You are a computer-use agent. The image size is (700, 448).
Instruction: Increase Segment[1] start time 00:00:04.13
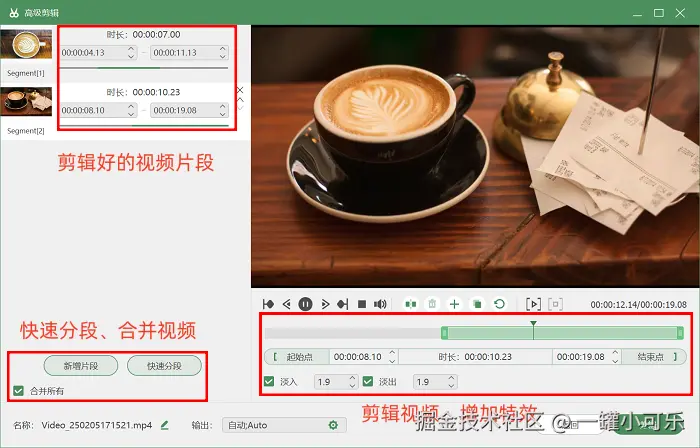click(x=131, y=49)
